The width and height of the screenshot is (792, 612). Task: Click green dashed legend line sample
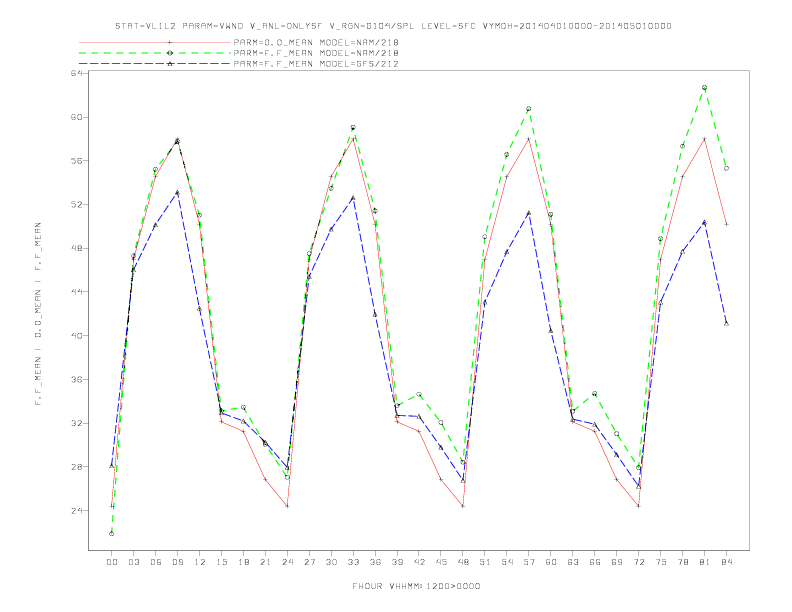pyautogui.click(x=155, y=53)
